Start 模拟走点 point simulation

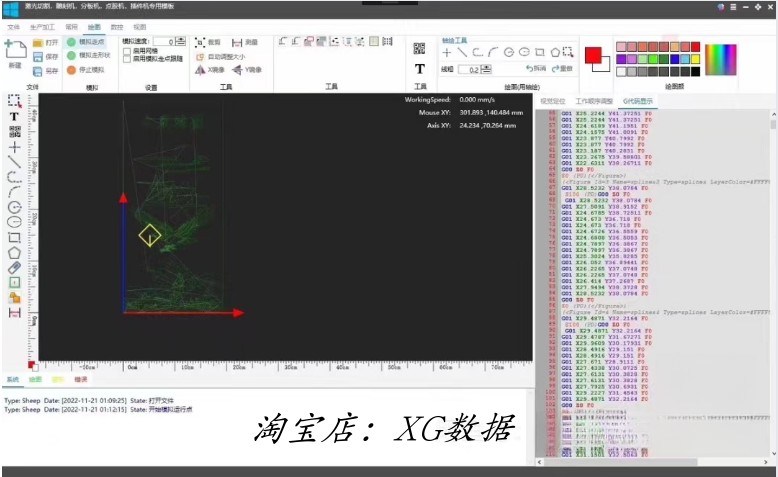coord(86,42)
